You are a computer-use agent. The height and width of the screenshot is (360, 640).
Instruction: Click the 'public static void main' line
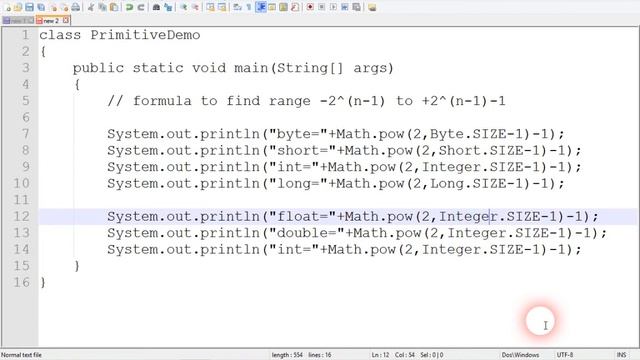(233, 68)
